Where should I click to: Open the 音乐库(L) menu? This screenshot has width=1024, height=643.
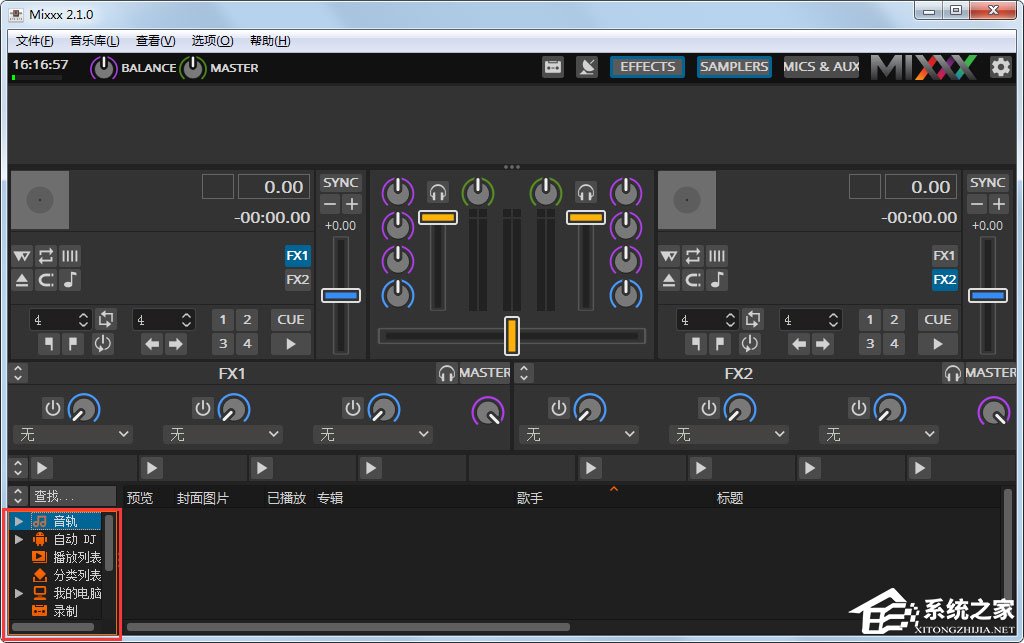[94, 41]
